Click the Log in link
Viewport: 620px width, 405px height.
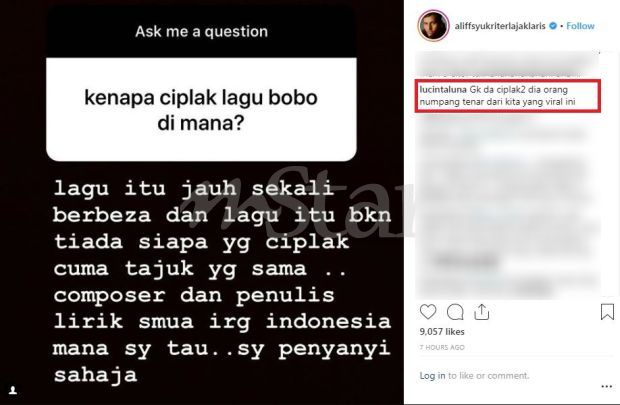click(432, 375)
